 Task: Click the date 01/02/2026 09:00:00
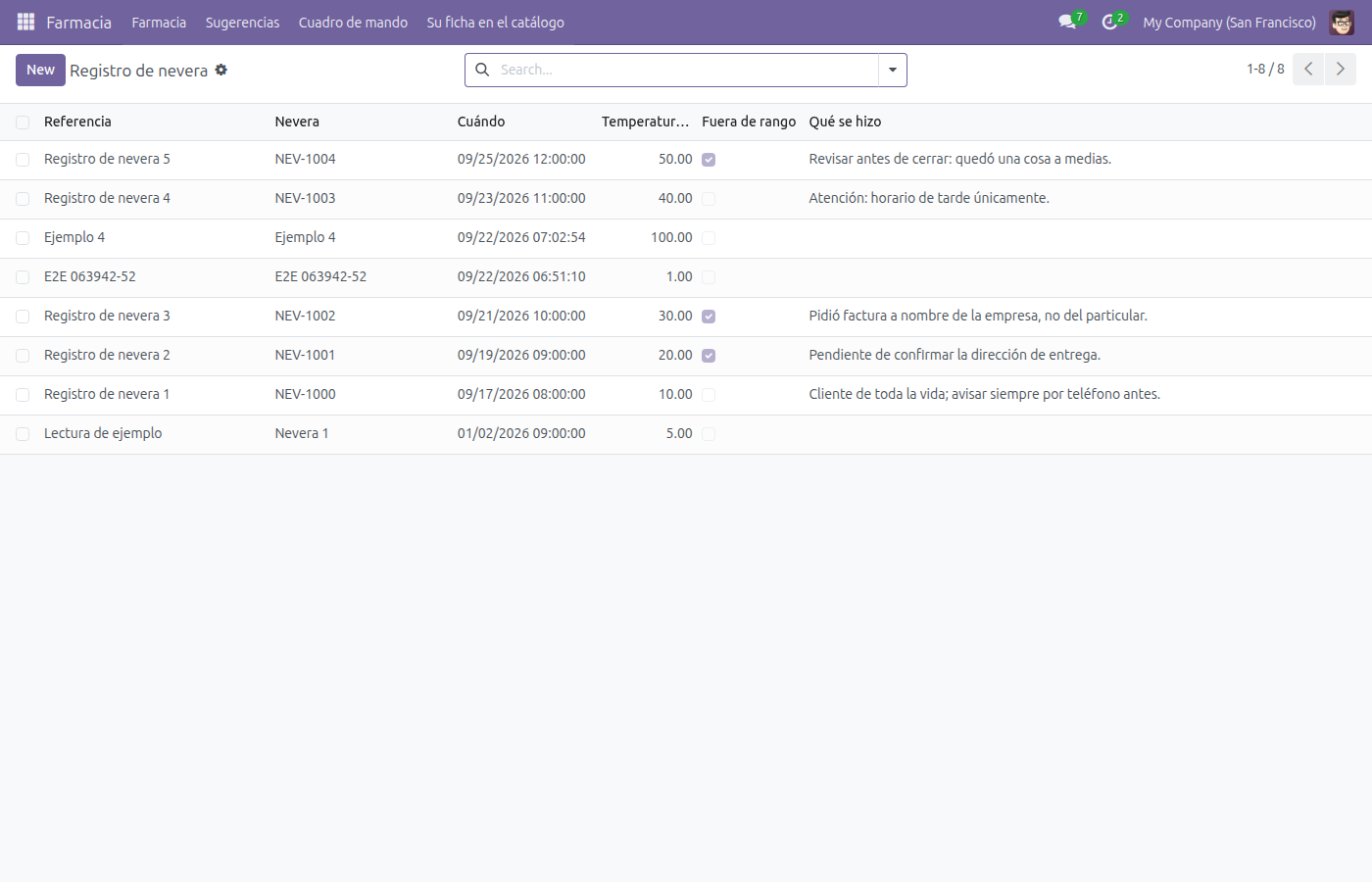click(521, 433)
